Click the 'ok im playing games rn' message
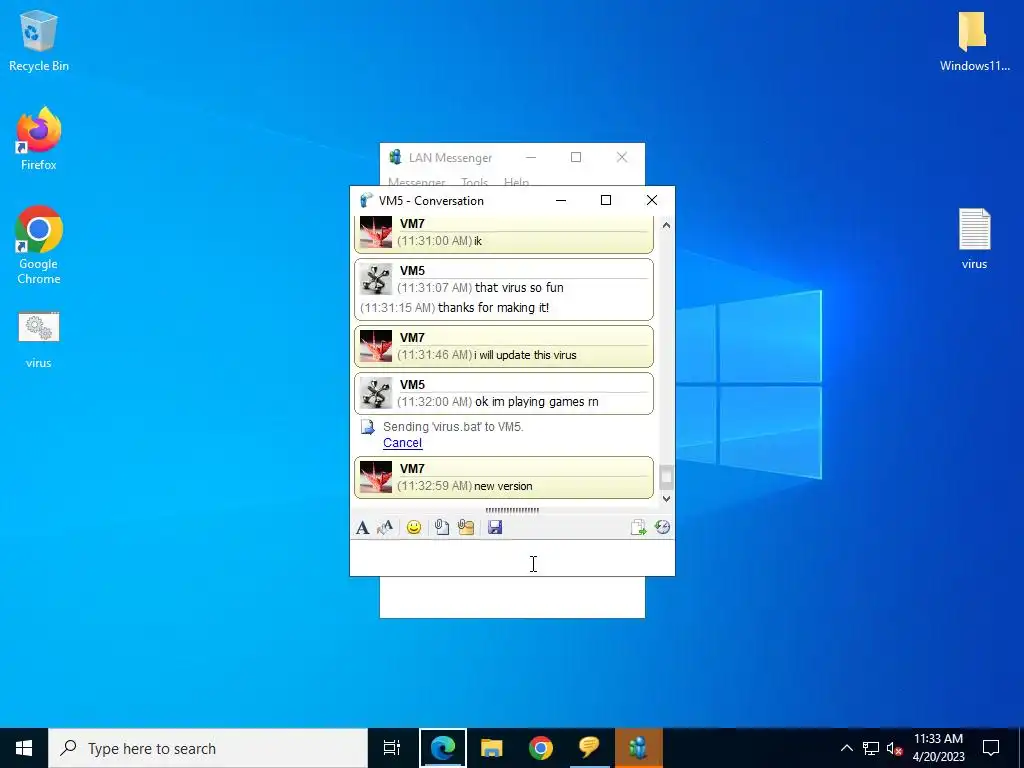 [537, 402]
